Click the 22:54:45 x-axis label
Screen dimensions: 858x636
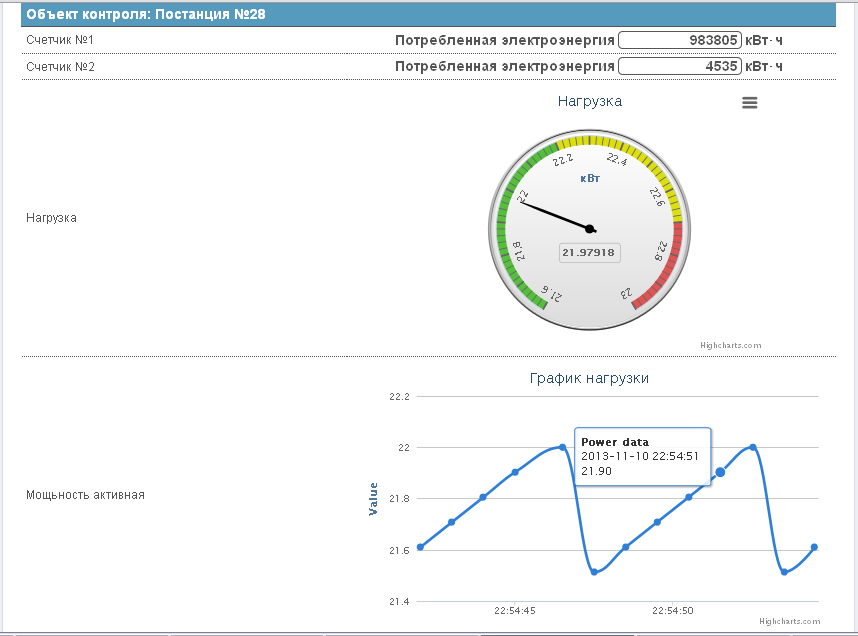514,610
